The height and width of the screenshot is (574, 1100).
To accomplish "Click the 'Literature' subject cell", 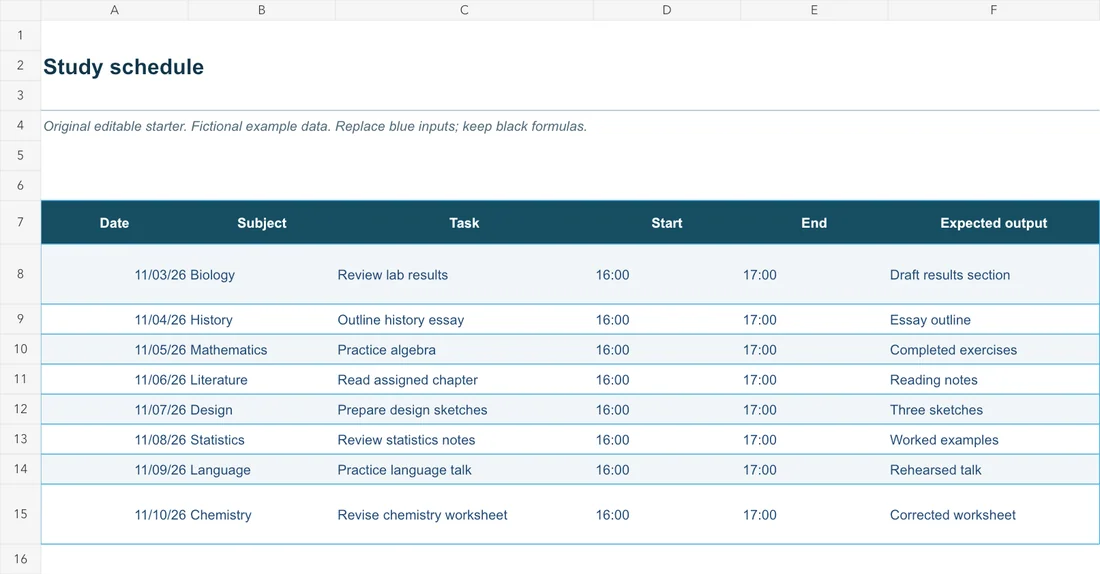I will (262, 380).
